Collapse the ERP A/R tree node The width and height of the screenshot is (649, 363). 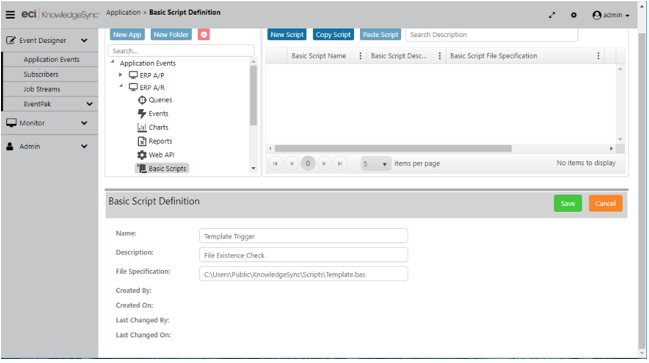point(121,87)
